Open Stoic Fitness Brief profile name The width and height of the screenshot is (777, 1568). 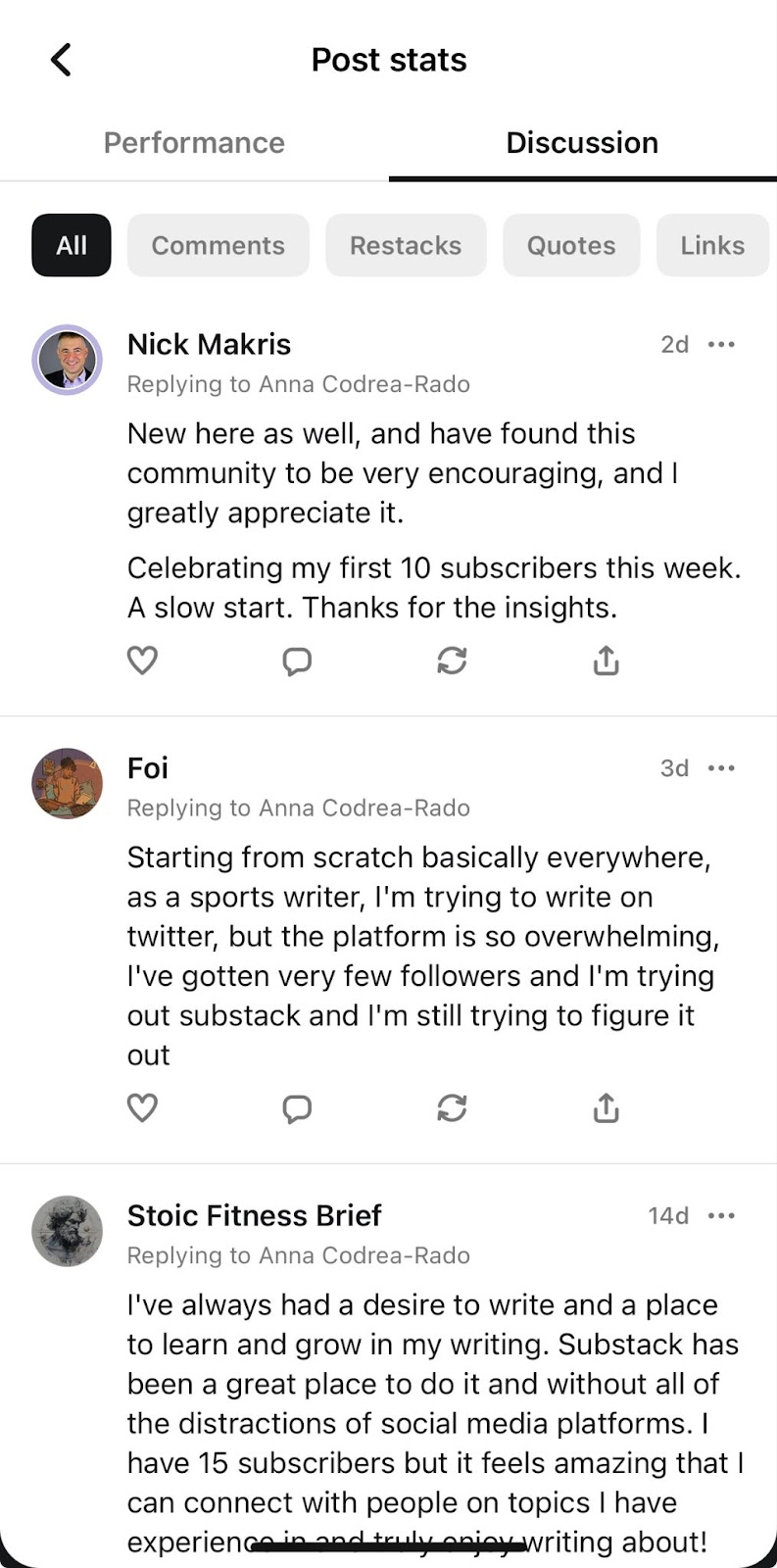(254, 1215)
